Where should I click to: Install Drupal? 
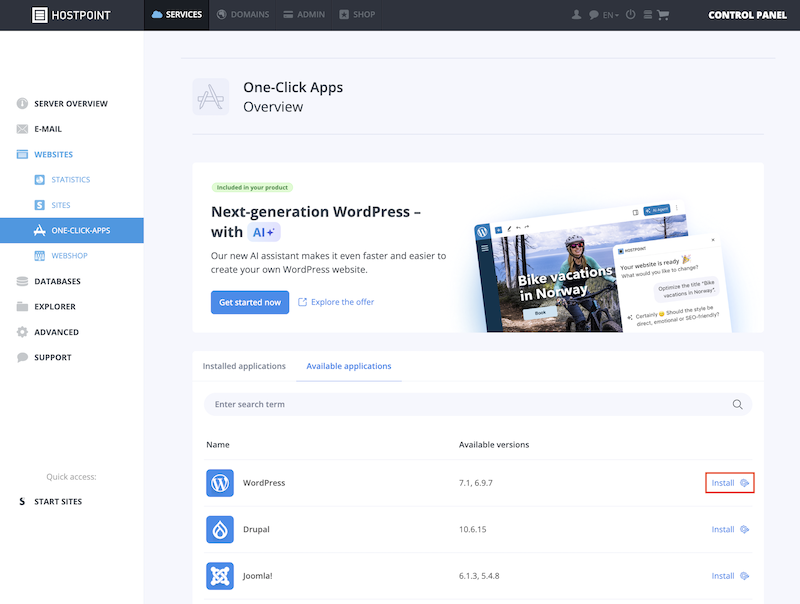pos(730,530)
